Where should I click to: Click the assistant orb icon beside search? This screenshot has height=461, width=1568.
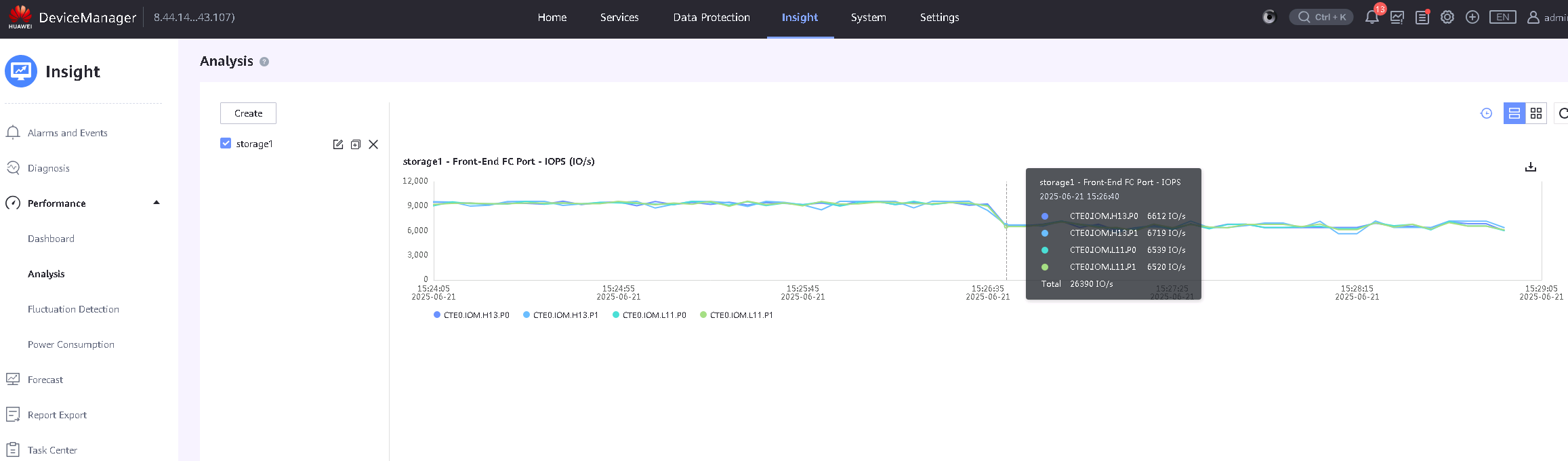1269,17
